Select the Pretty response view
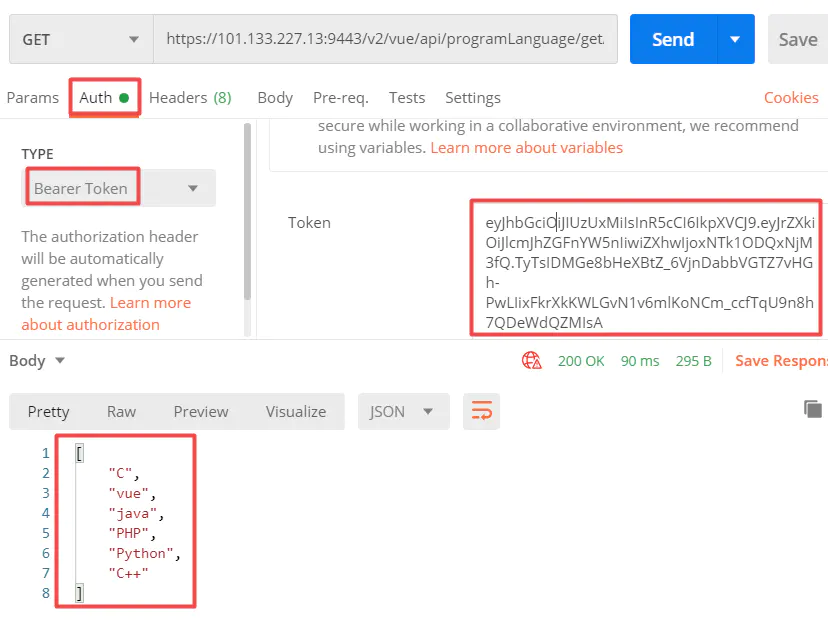Screen dimensions: 828x642 click(49, 411)
